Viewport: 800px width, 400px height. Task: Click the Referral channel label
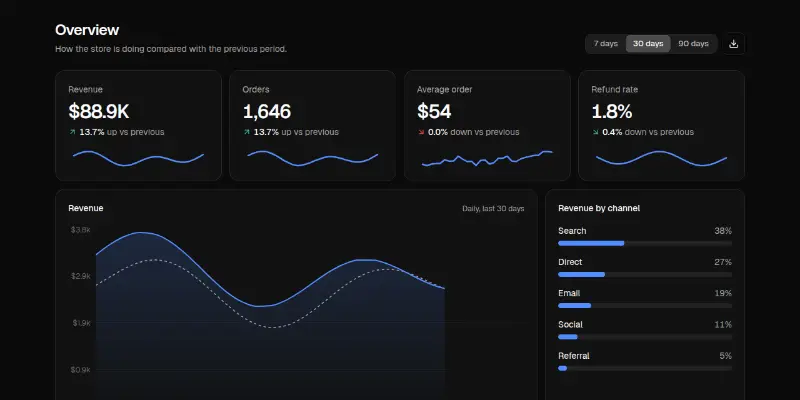tap(574, 356)
